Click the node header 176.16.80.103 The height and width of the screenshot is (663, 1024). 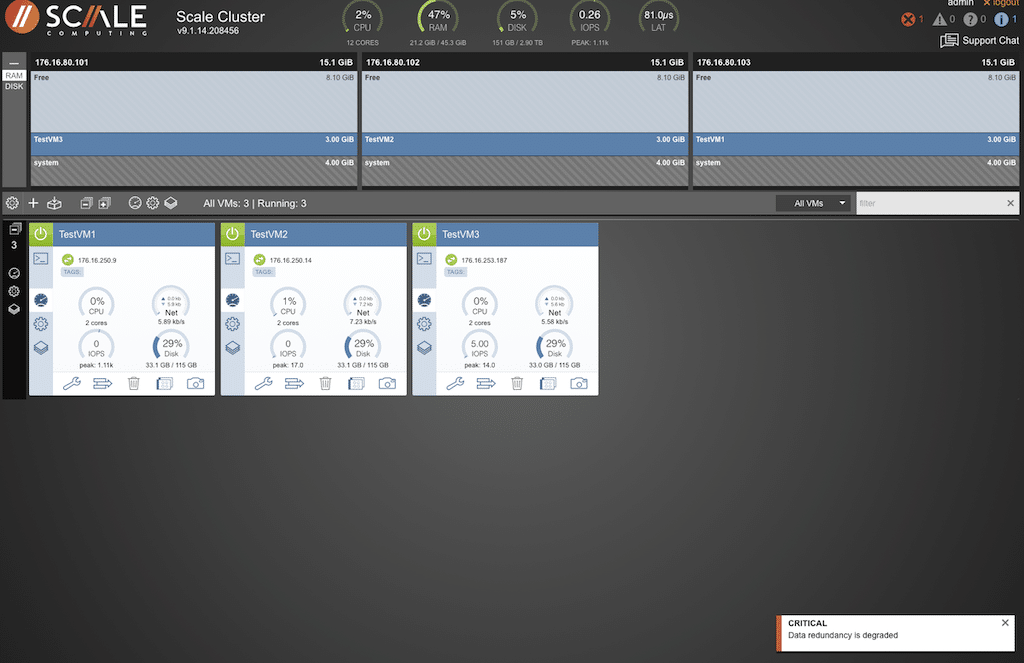coord(856,62)
